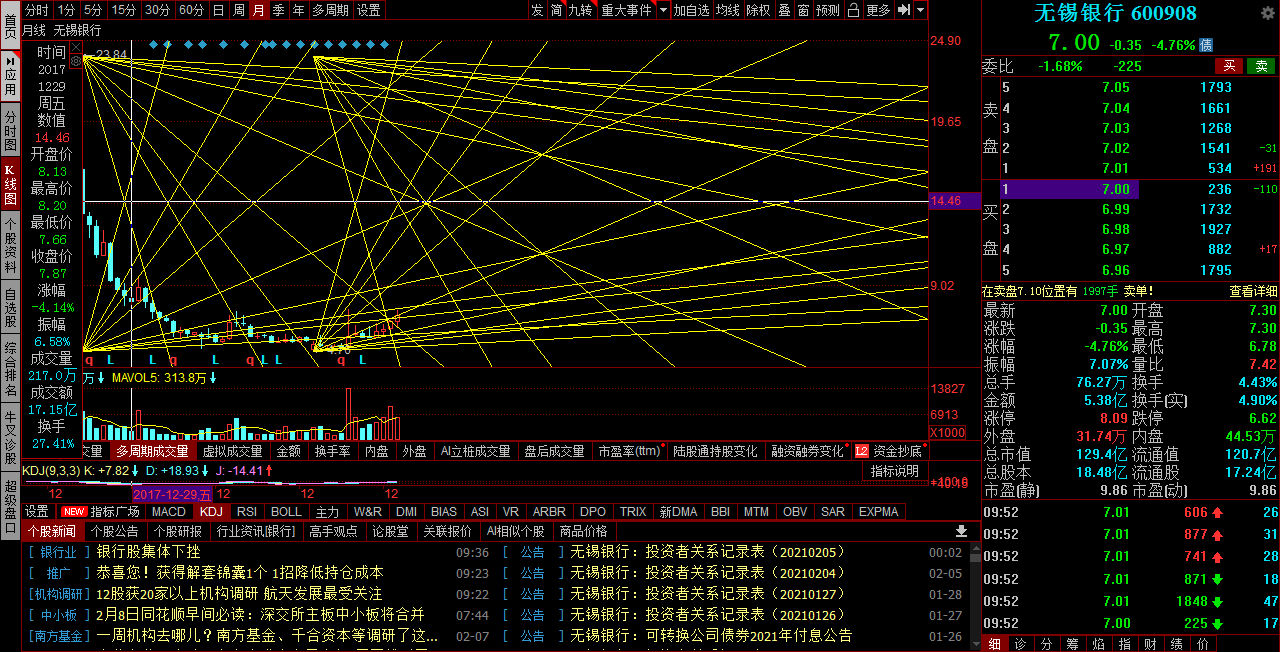The image size is (1280, 652).
Task: Switch chart period to 日 (daily)
Action: pos(219,10)
